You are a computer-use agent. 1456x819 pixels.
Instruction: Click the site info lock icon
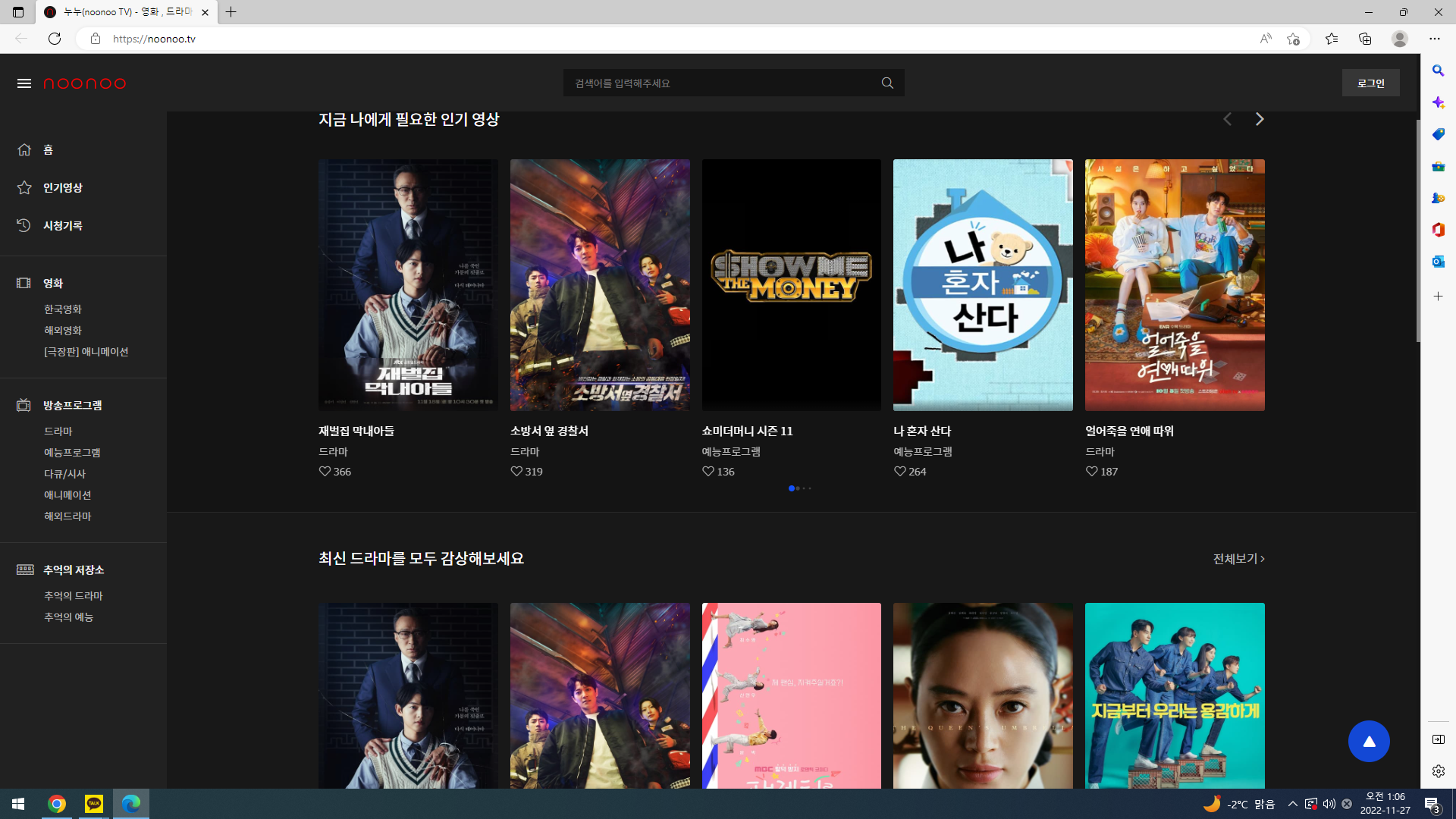point(96,39)
